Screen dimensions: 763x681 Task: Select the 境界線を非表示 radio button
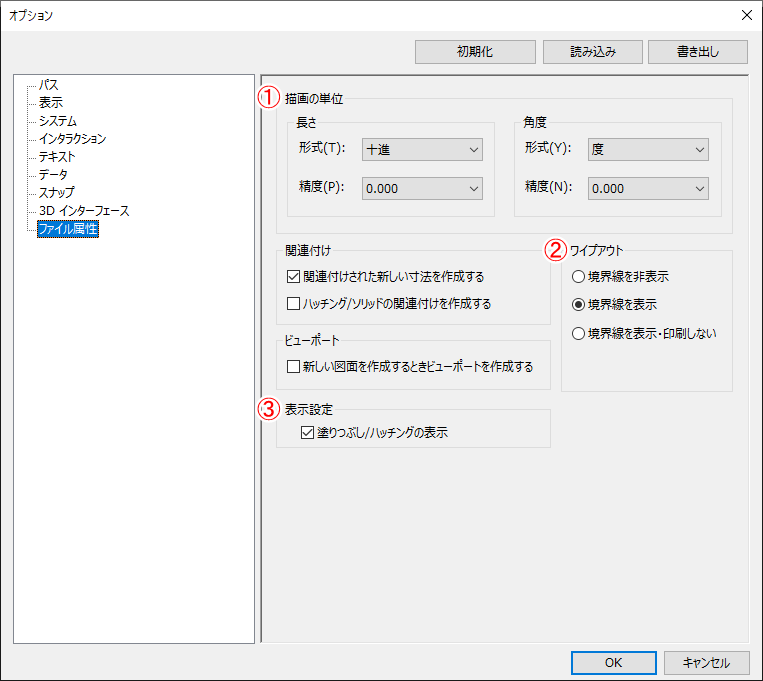tap(578, 277)
